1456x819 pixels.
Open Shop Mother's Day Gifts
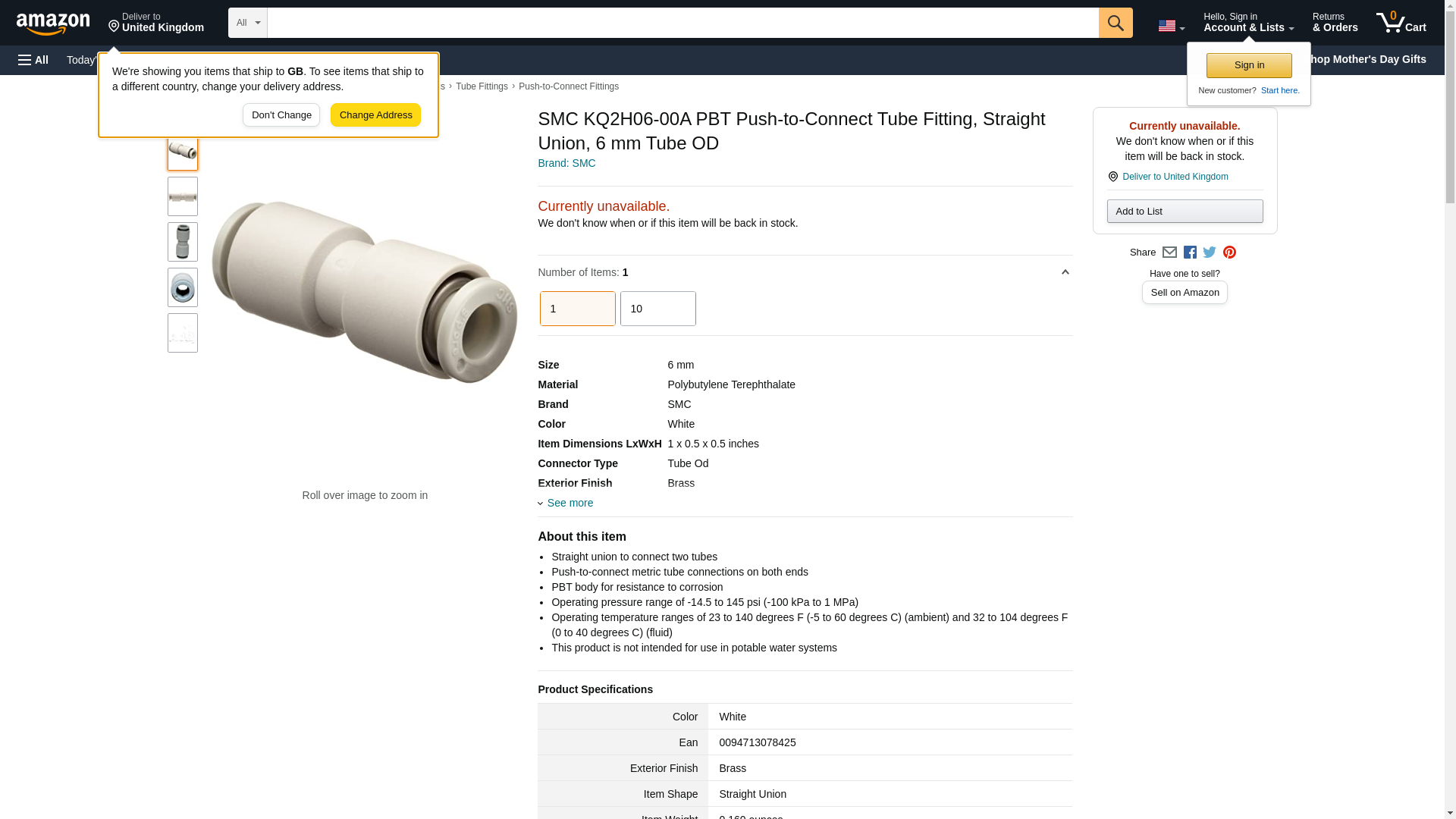tap(1370, 59)
